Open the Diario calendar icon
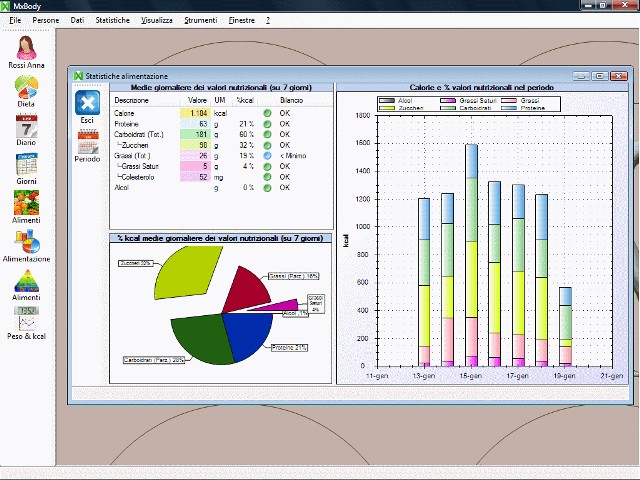 pyautogui.click(x=26, y=126)
